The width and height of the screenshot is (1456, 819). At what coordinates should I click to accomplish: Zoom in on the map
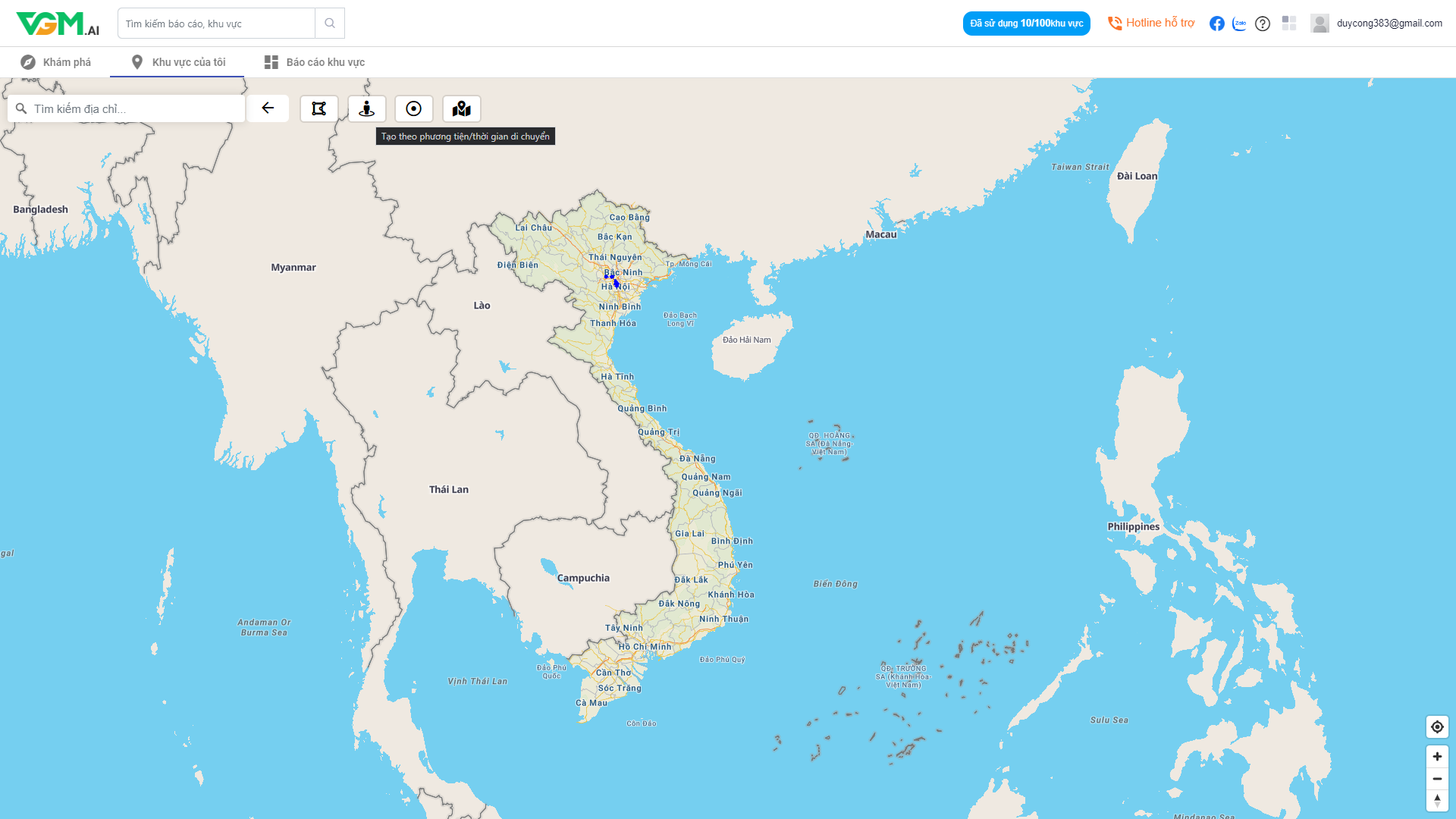click(x=1437, y=756)
